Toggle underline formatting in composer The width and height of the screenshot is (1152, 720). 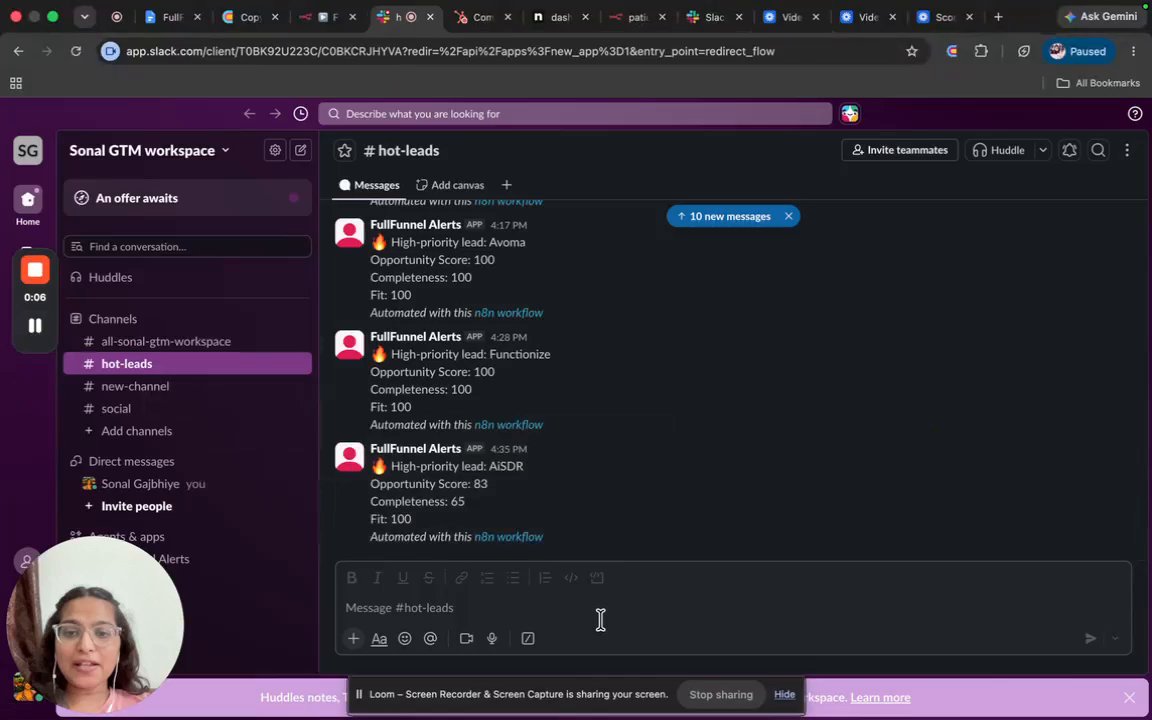403,578
